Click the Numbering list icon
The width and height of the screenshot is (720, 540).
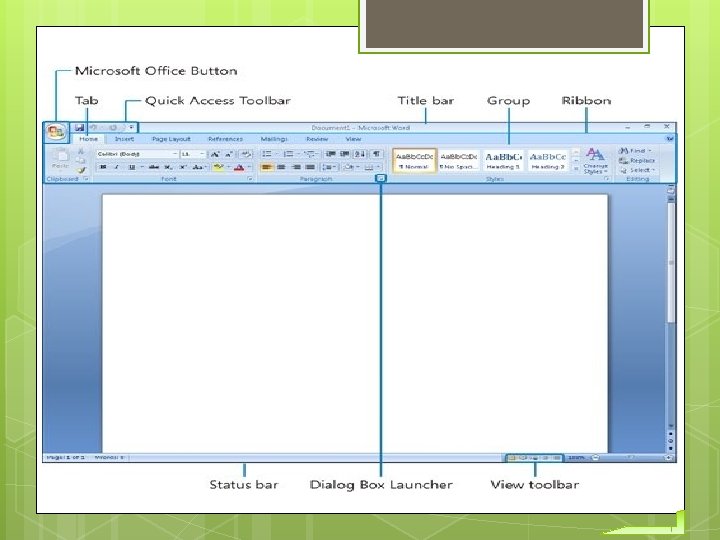pyautogui.click(x=288, y=154)
